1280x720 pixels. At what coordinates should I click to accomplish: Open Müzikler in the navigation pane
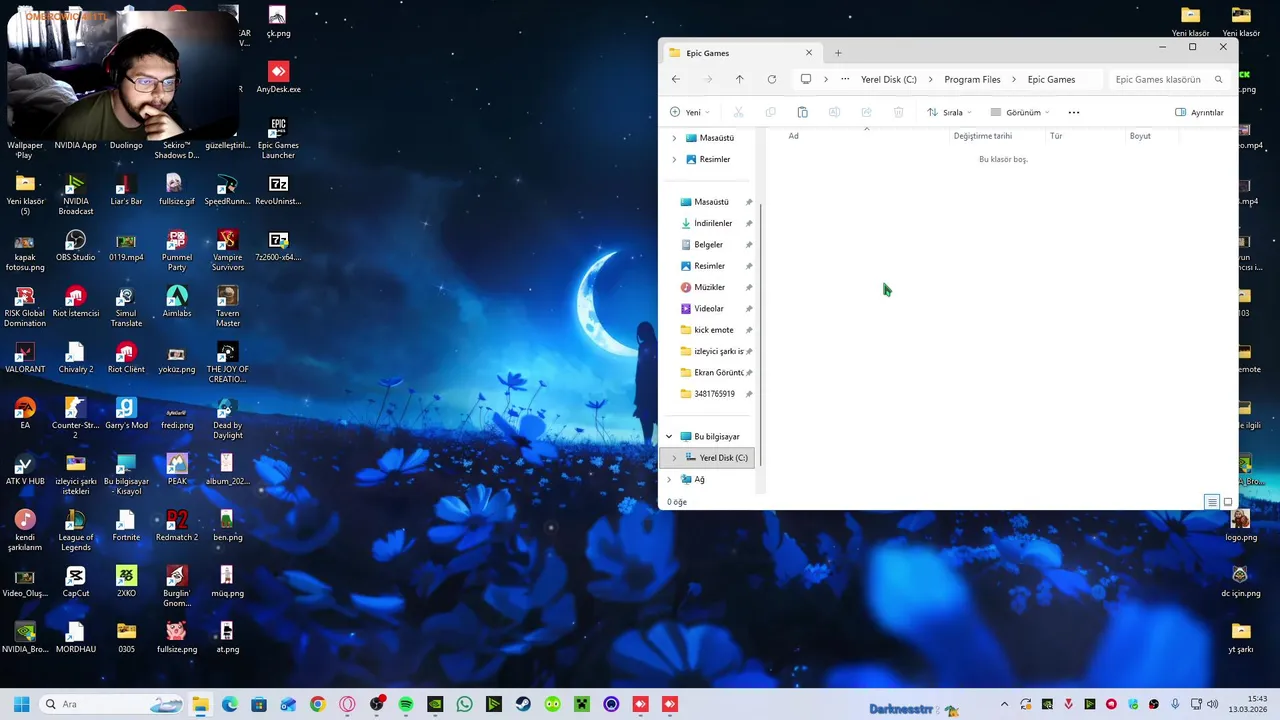click(709, 287)
